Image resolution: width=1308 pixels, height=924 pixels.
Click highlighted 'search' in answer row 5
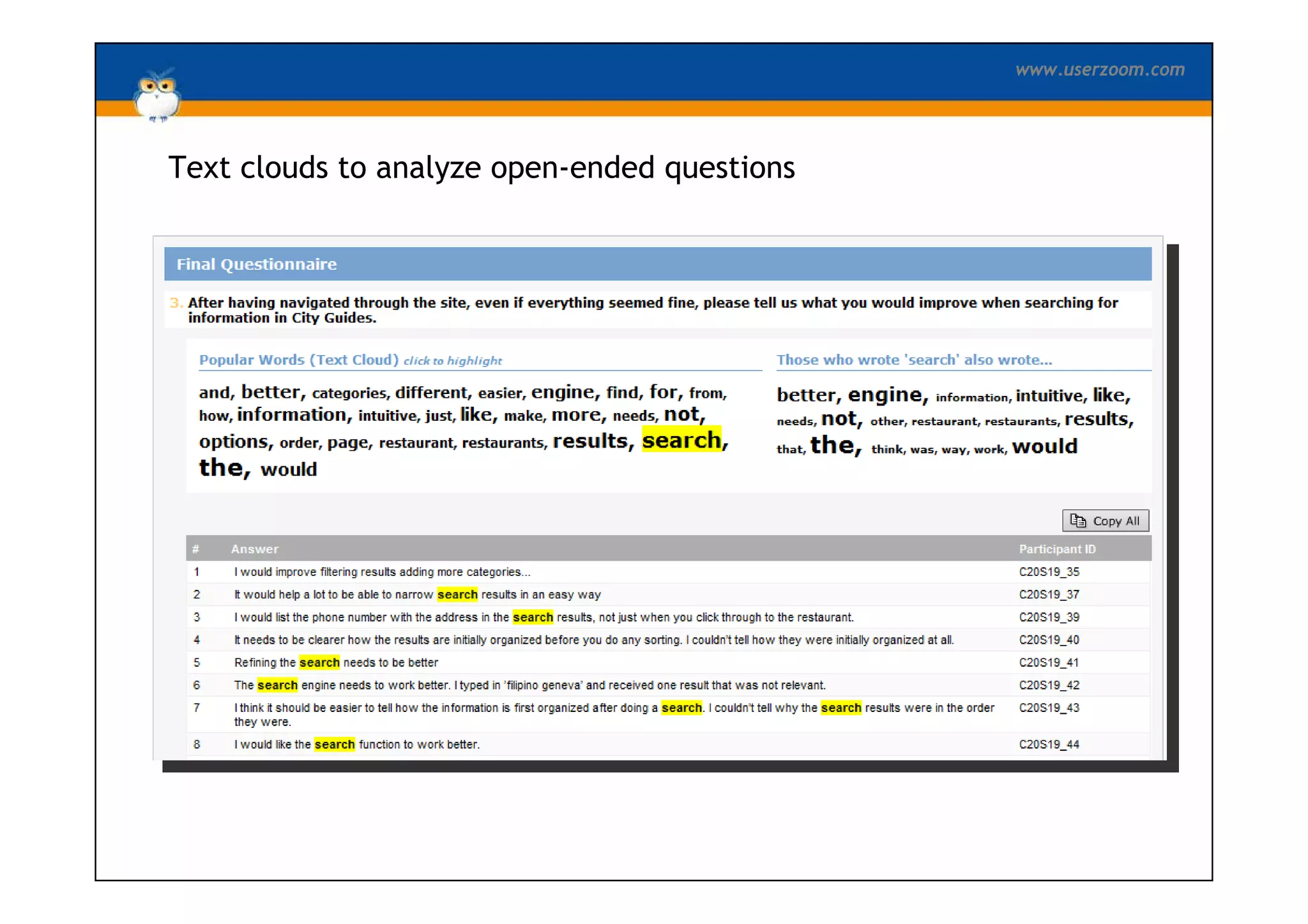coord(319,663)
